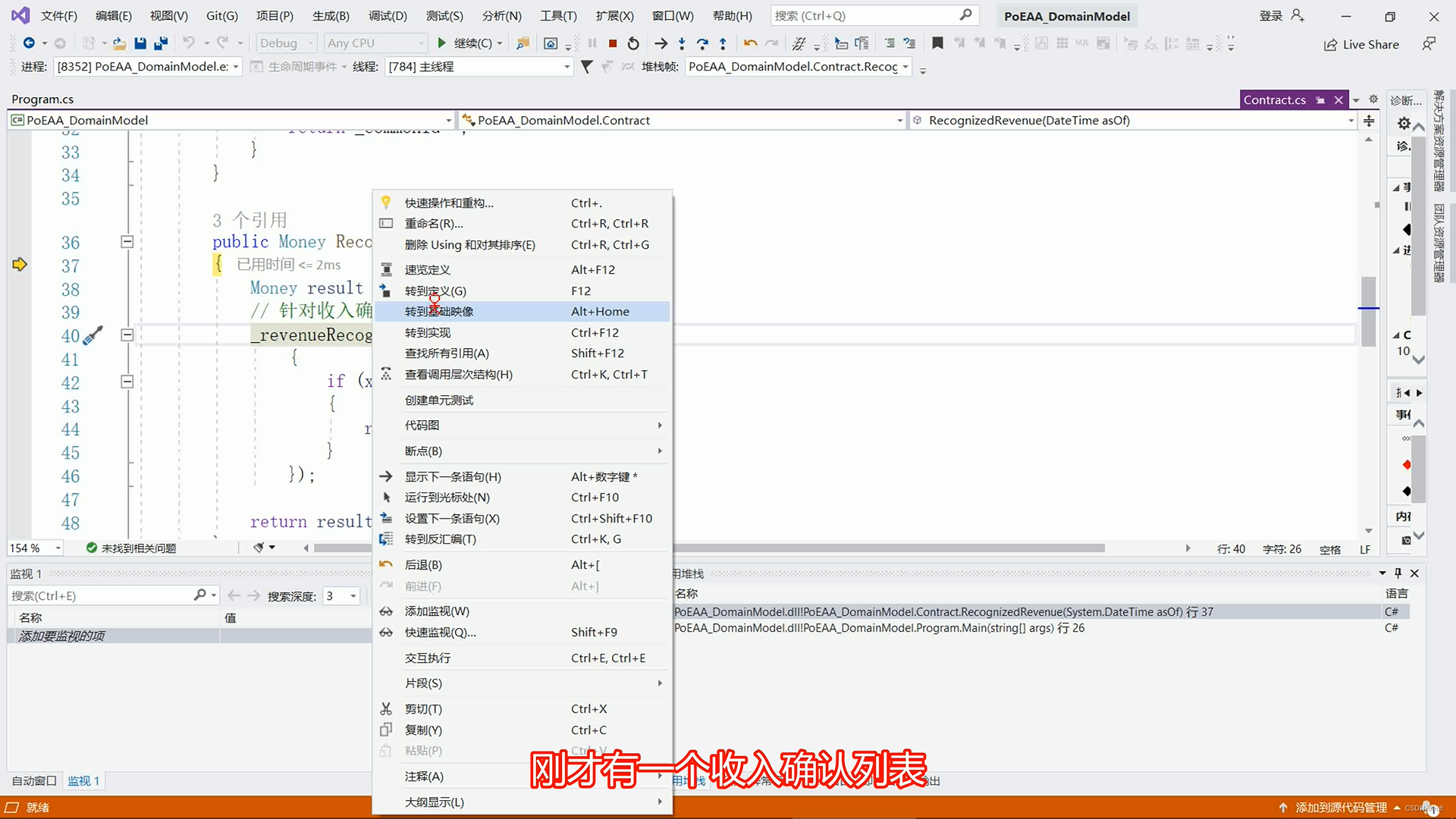The height and width of the screenshot is (819, 1456).
Task: Click the toolbar Bookmark icon
Action: 937,44
